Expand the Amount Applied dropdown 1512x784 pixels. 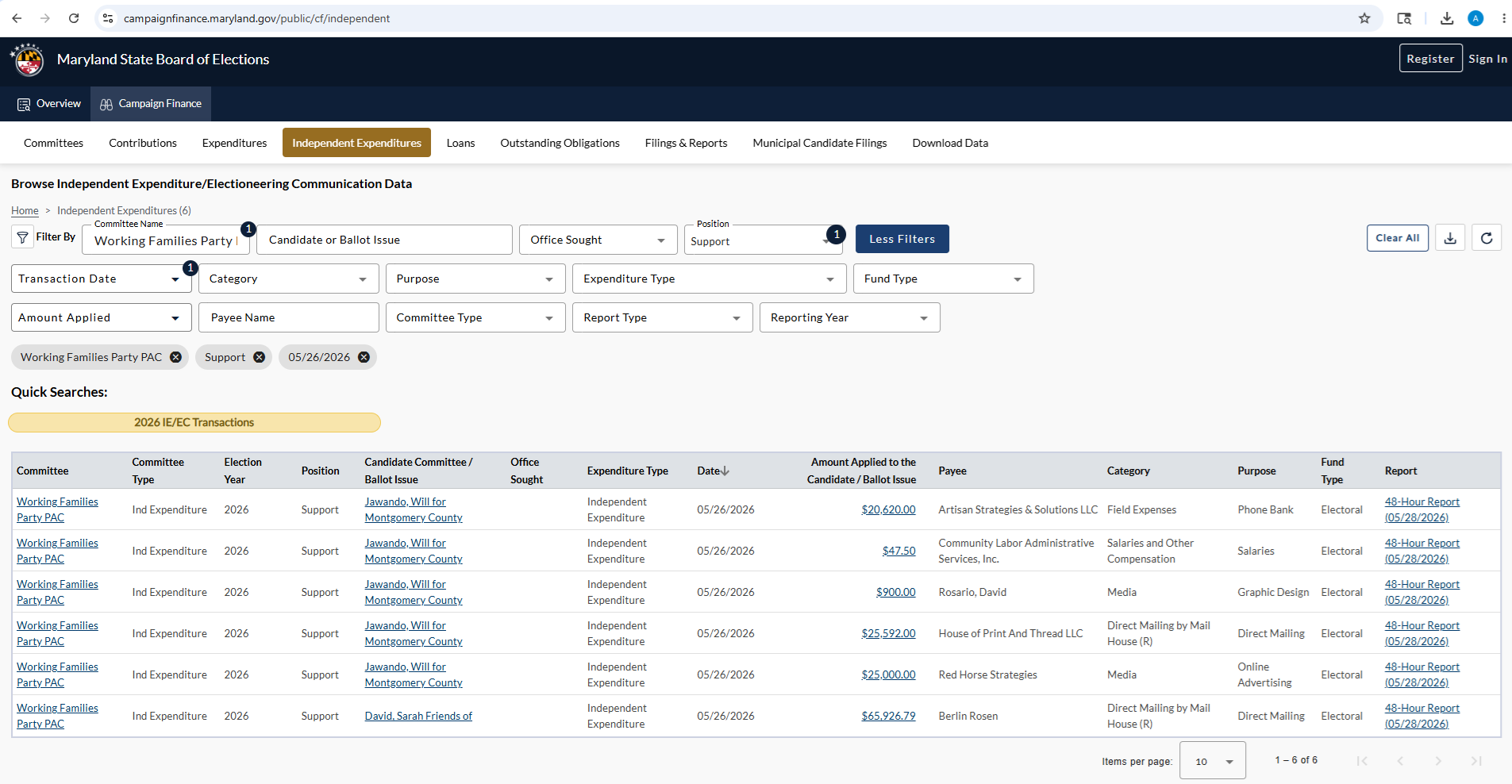[x=101, y=317]
